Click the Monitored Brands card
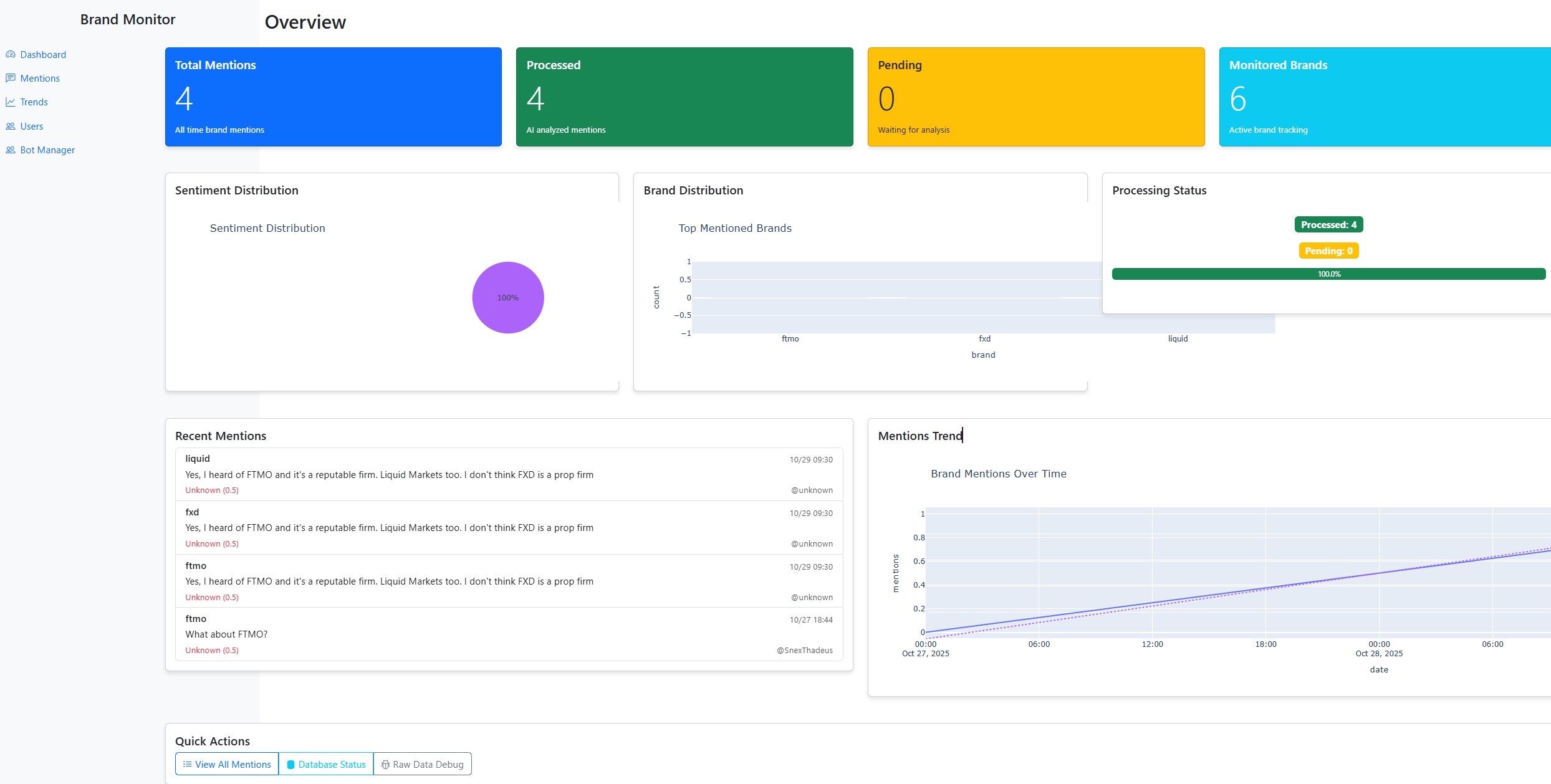1551x784 pixels. click(x=1383, y=97)
